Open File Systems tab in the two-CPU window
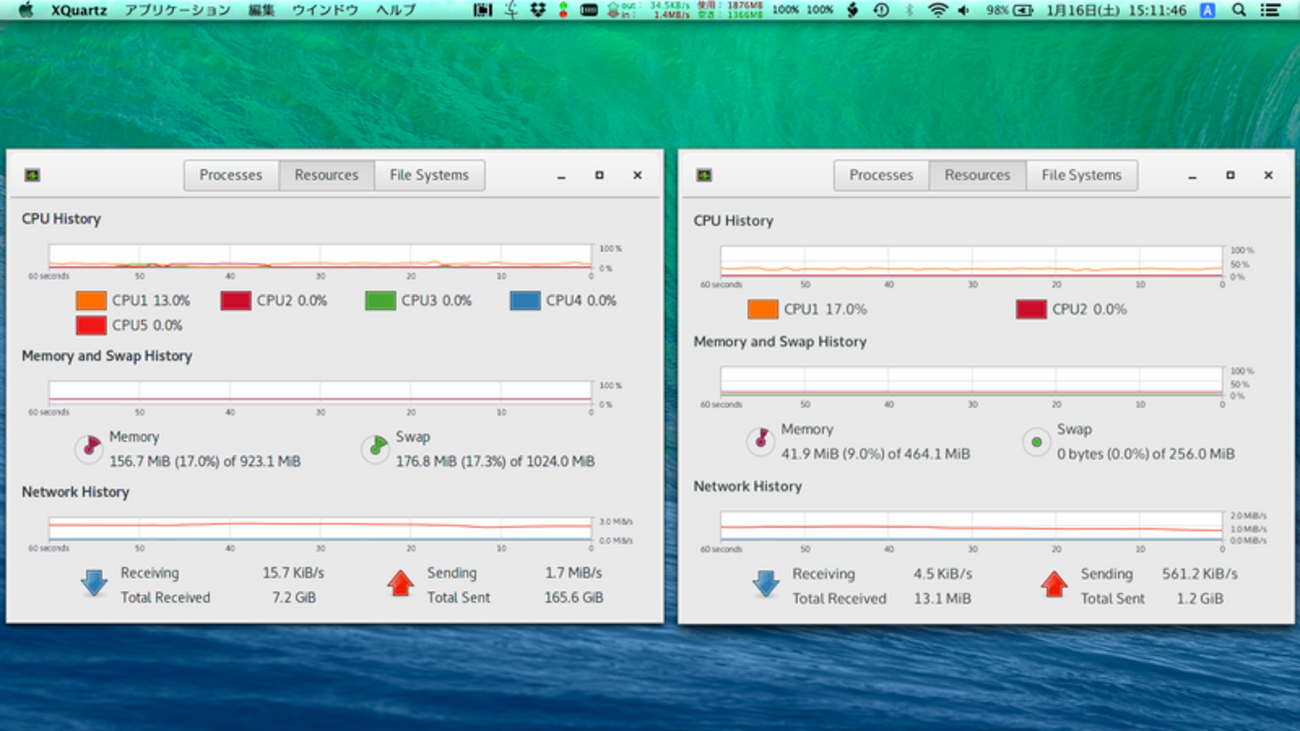This screenshot has width=1300, height=731. (1081, 175)
